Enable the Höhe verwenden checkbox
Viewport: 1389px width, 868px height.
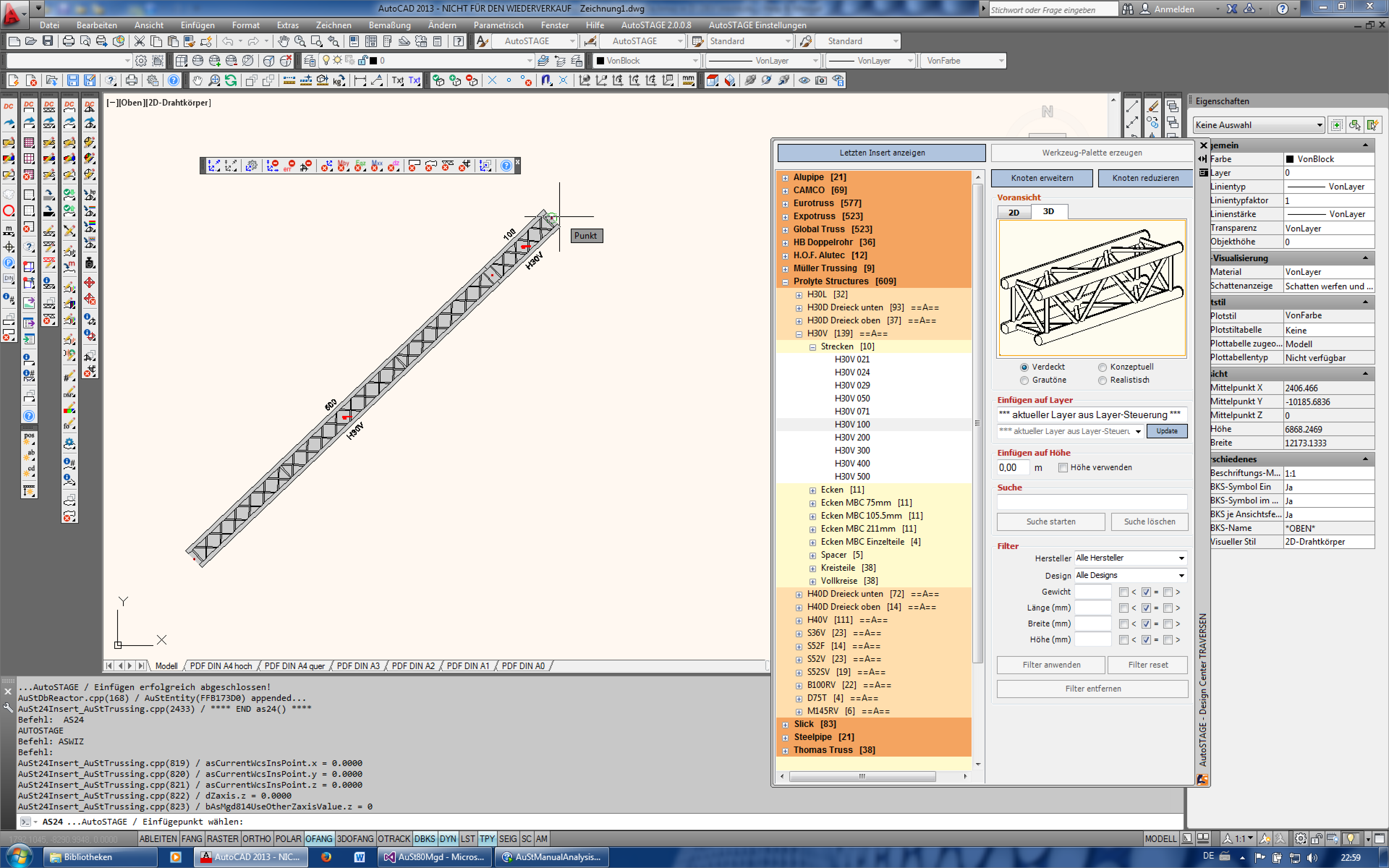coord(1062,468)
